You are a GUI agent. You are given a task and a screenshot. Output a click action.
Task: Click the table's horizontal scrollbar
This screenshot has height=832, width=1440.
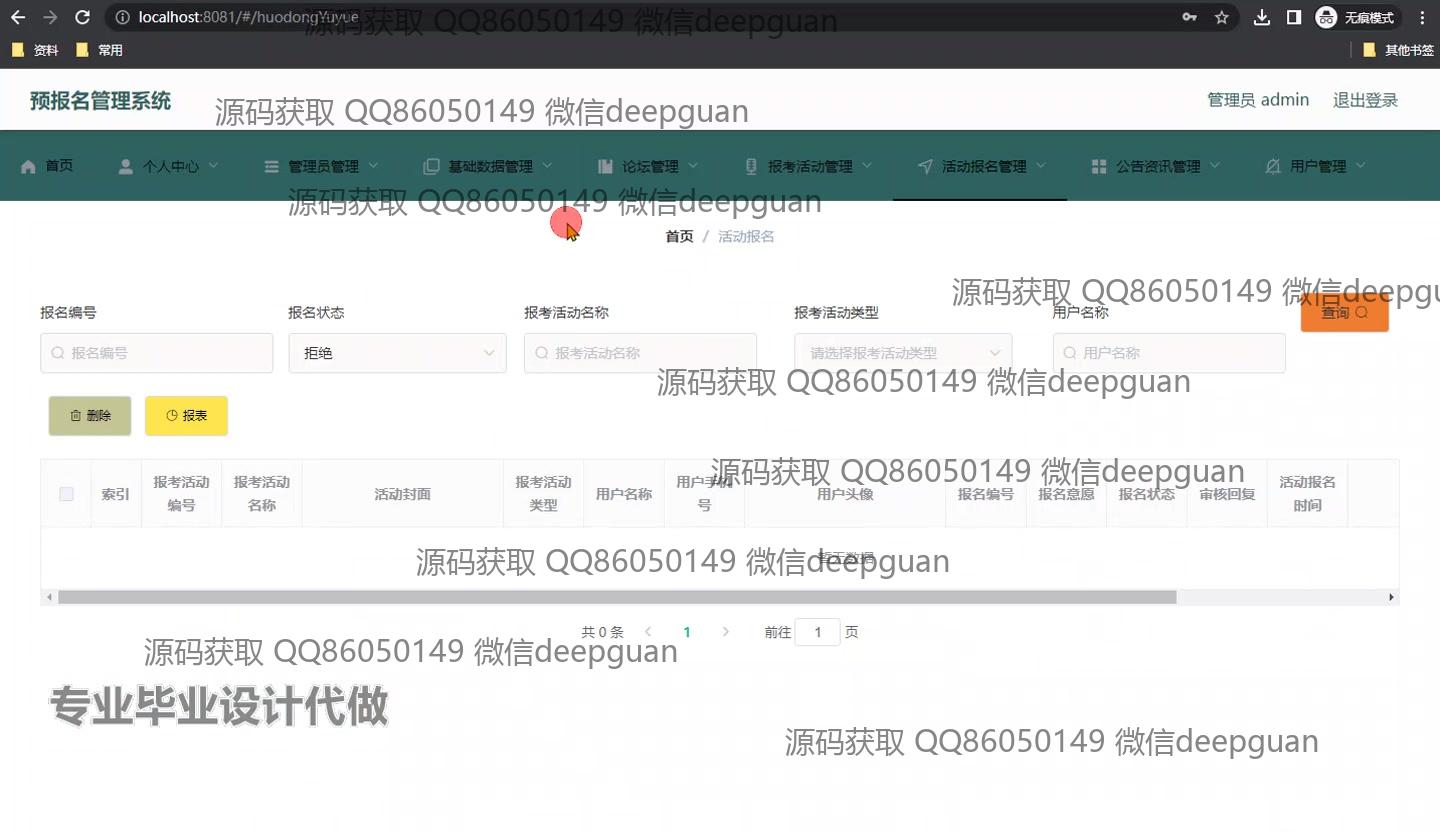[x=616, y=597]
